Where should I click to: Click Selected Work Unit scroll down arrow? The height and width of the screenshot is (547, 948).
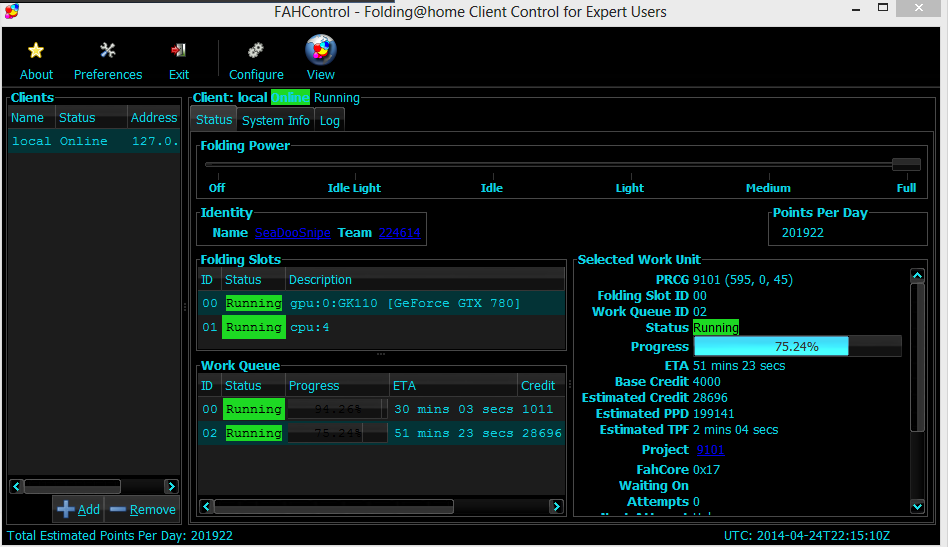[x=917, y=507]
